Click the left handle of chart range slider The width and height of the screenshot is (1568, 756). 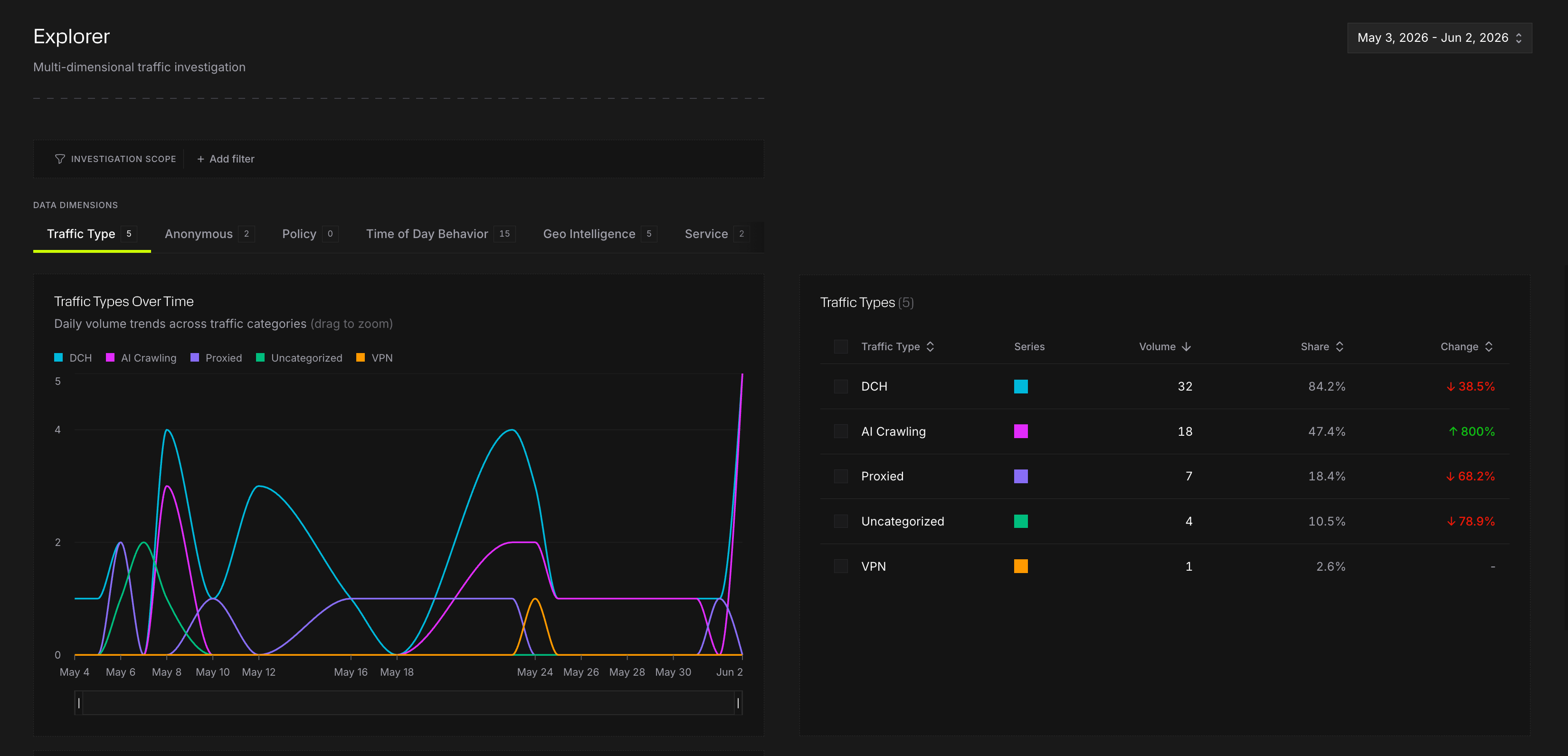coord(79,703)
